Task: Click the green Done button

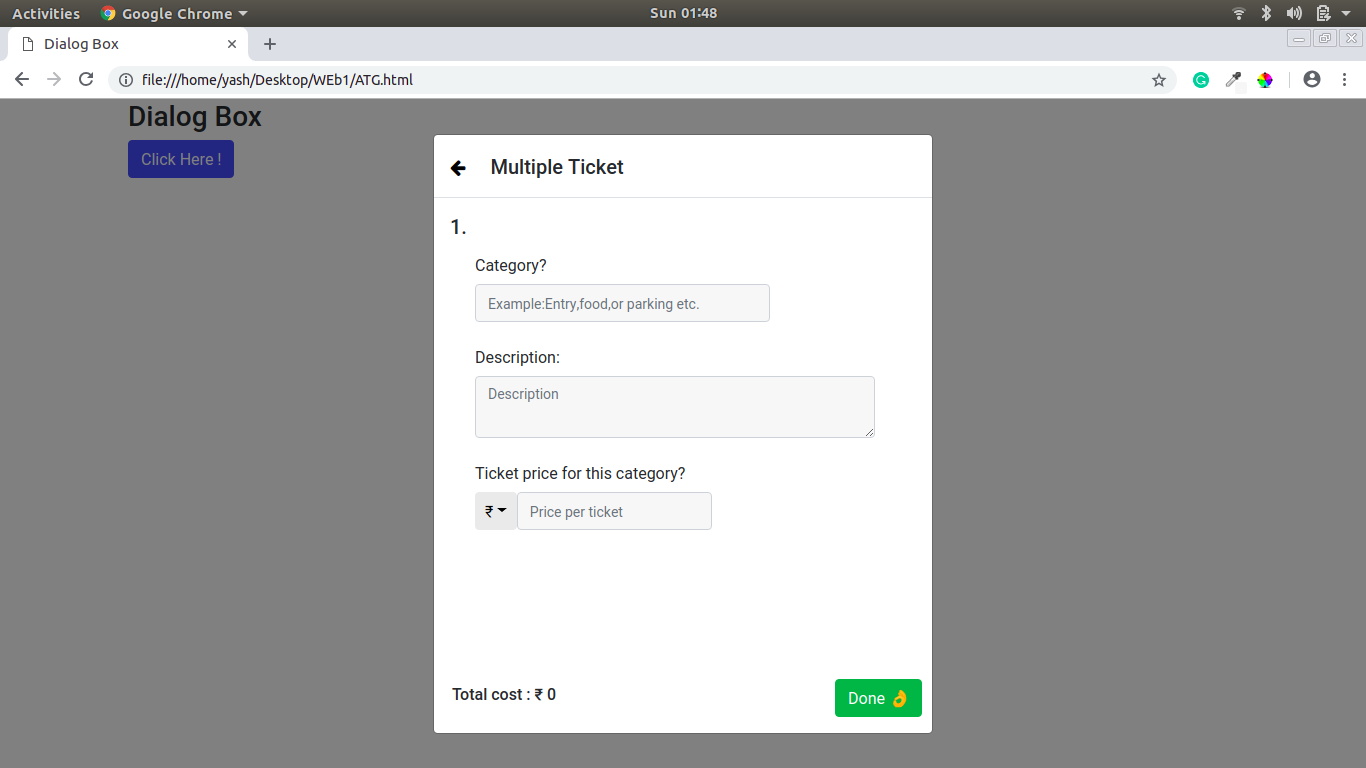Action: [x=878, y=698]
